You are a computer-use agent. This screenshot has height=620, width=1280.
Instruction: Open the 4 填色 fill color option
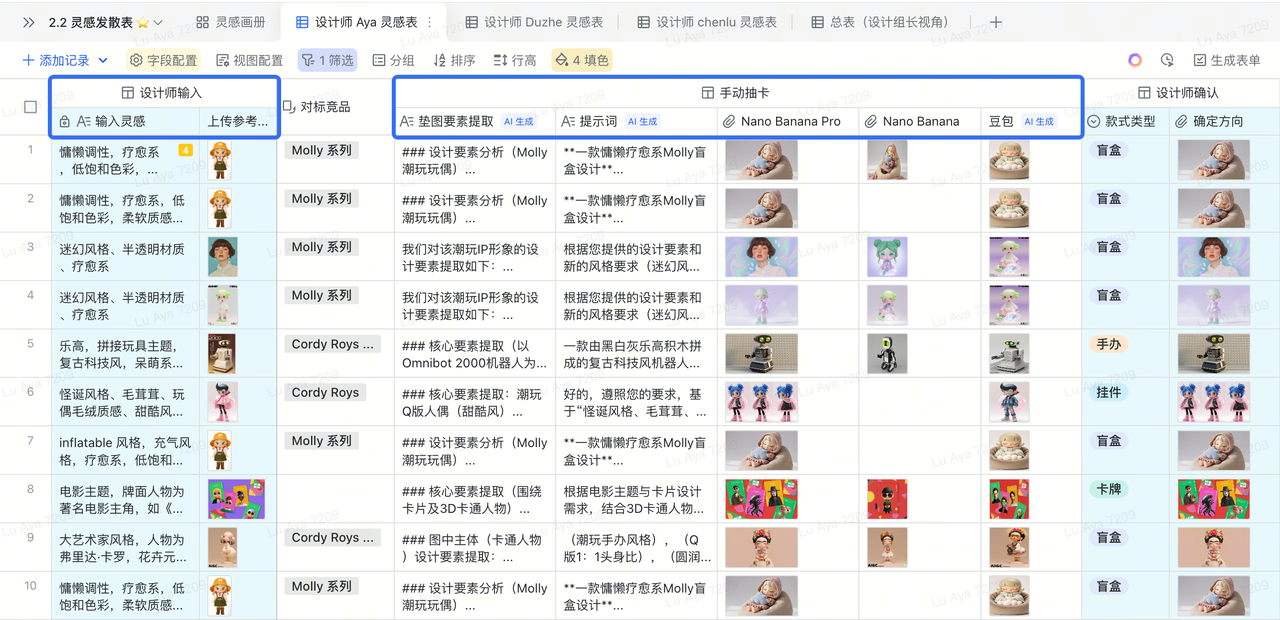581,60
